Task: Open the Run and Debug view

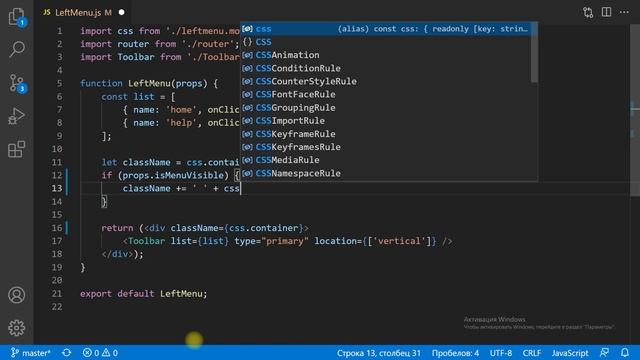Action: 17,116
